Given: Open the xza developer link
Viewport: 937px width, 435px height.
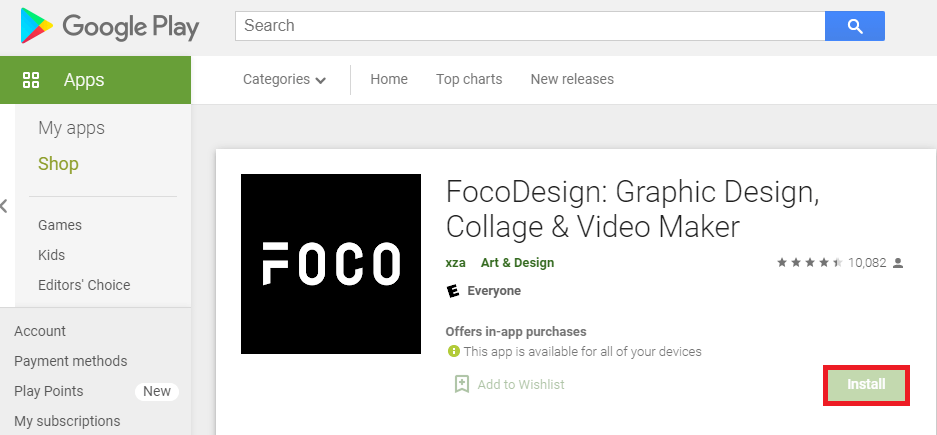Looking at the screenshot, I should pos(455,263).
